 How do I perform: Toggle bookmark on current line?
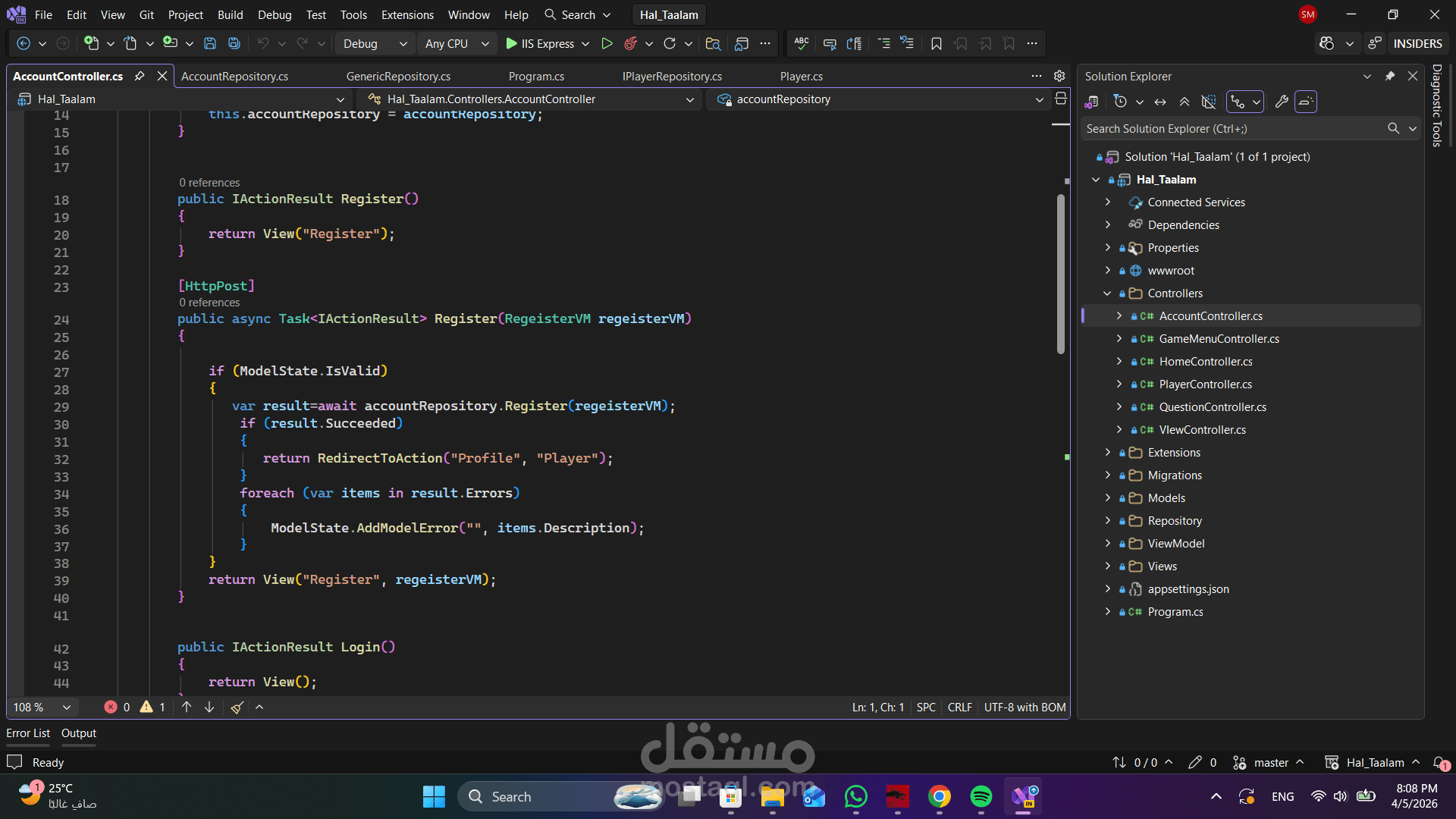click(937, 44)
